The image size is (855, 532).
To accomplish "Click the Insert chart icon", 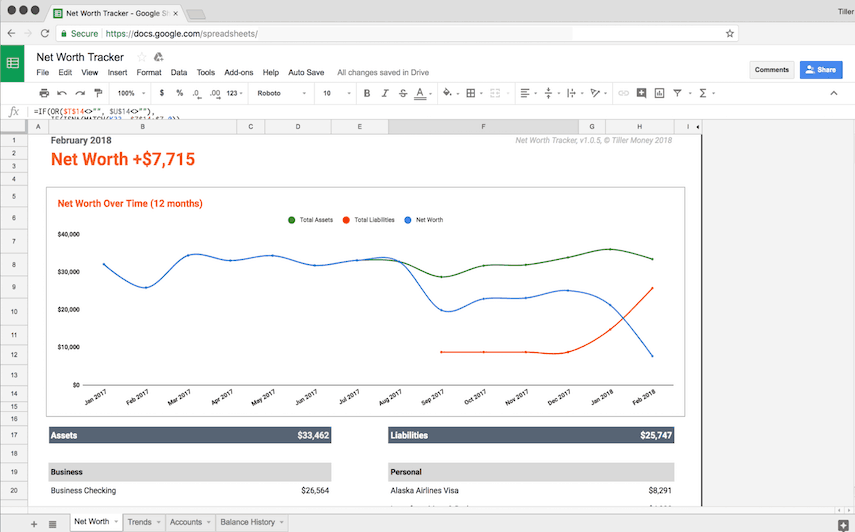I will pos(659,93).
